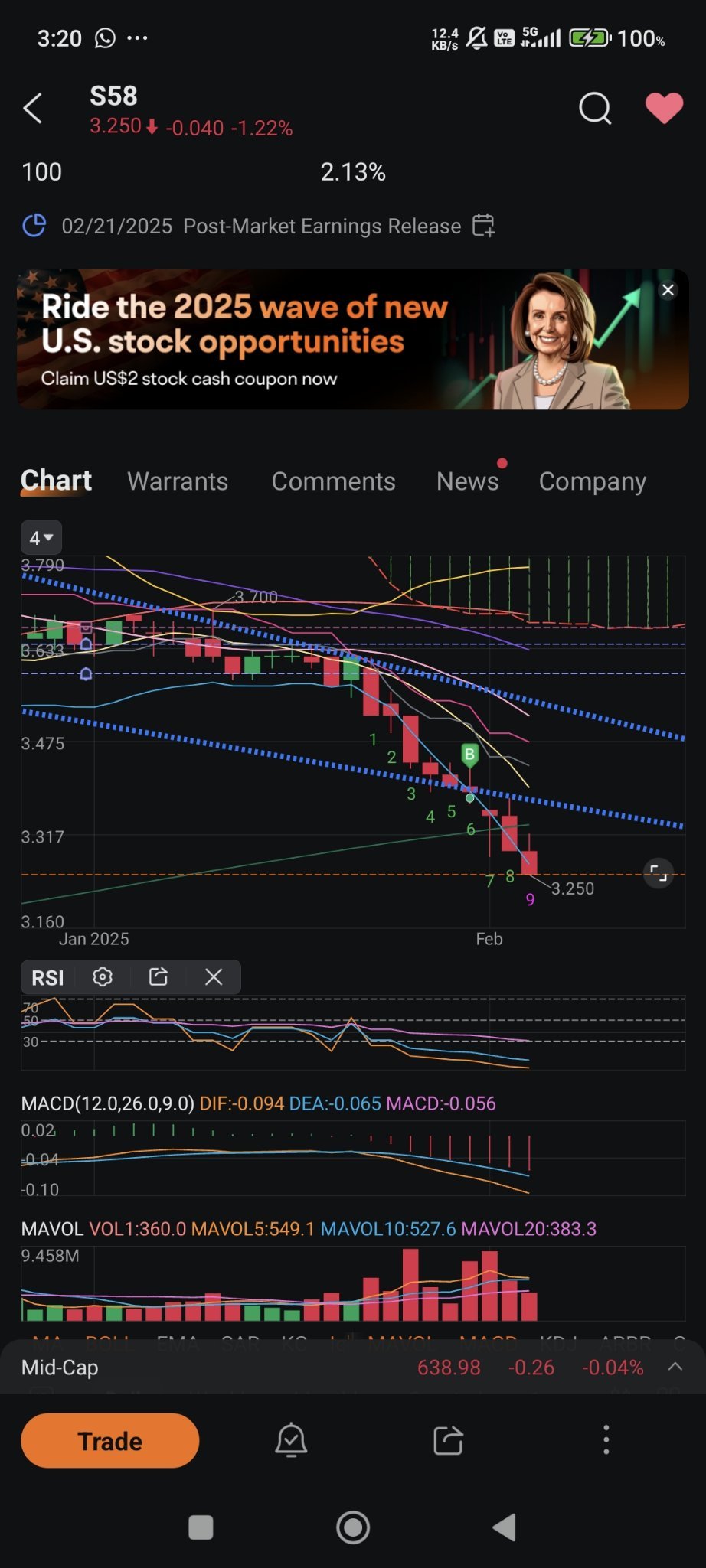This screenshot has height=1568, width=706.
Task: Switch to the Chart tab
Action: point(56,481)
